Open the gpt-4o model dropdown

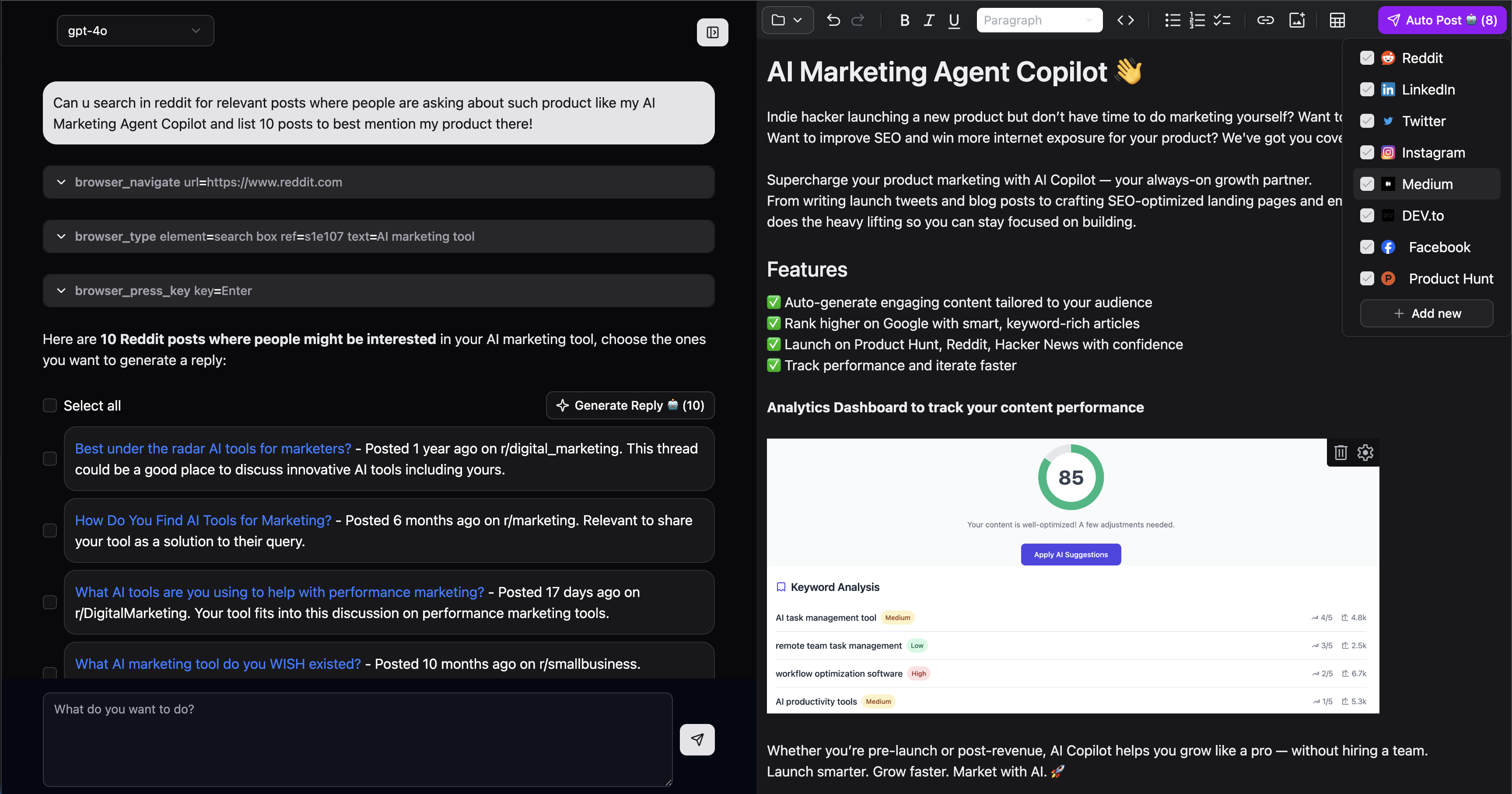135,31
